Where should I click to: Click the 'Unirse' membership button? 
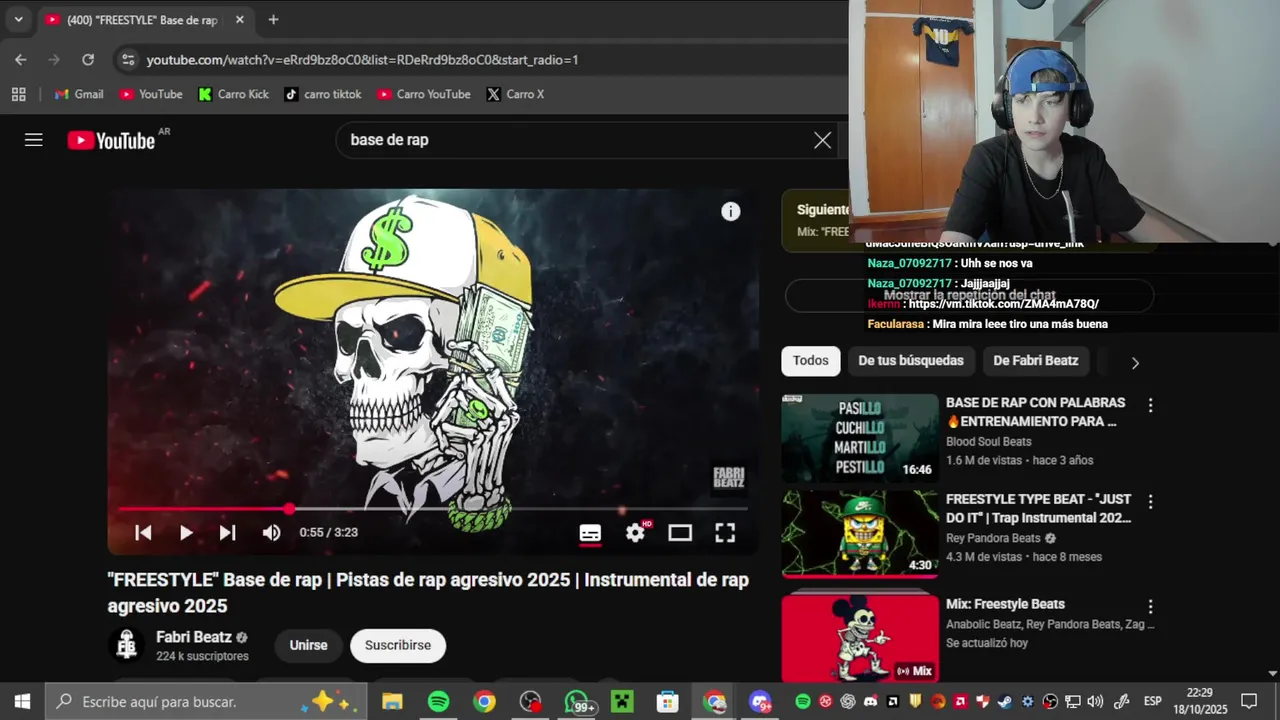tap(308, 646)
